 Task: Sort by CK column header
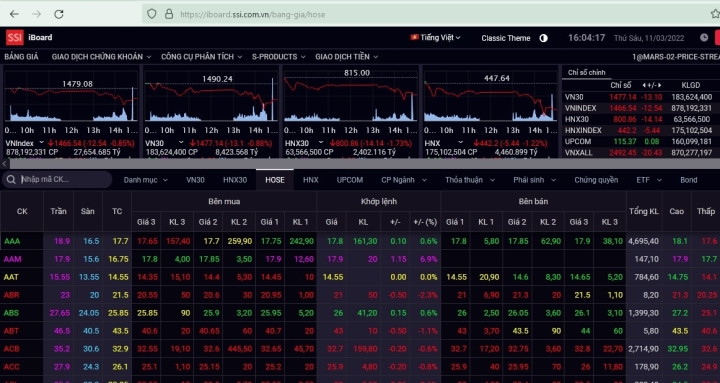point(22,211)
